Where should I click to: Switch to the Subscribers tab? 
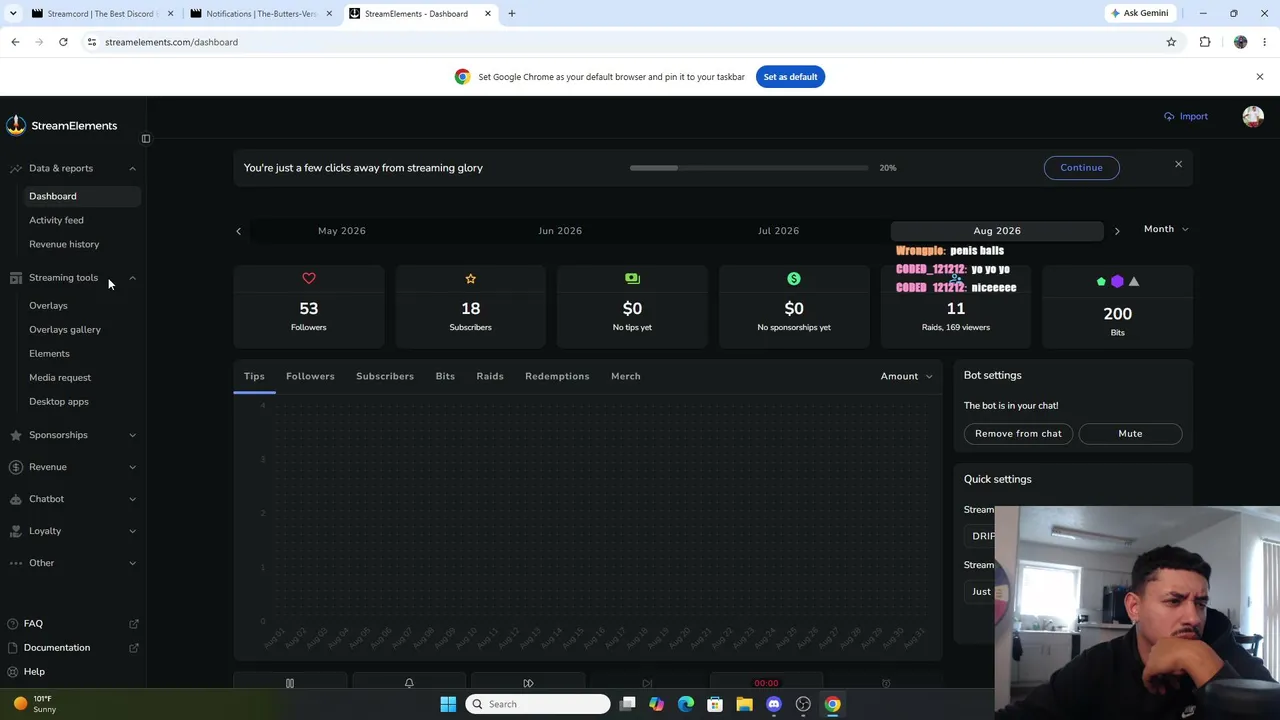tap(385, 376)
